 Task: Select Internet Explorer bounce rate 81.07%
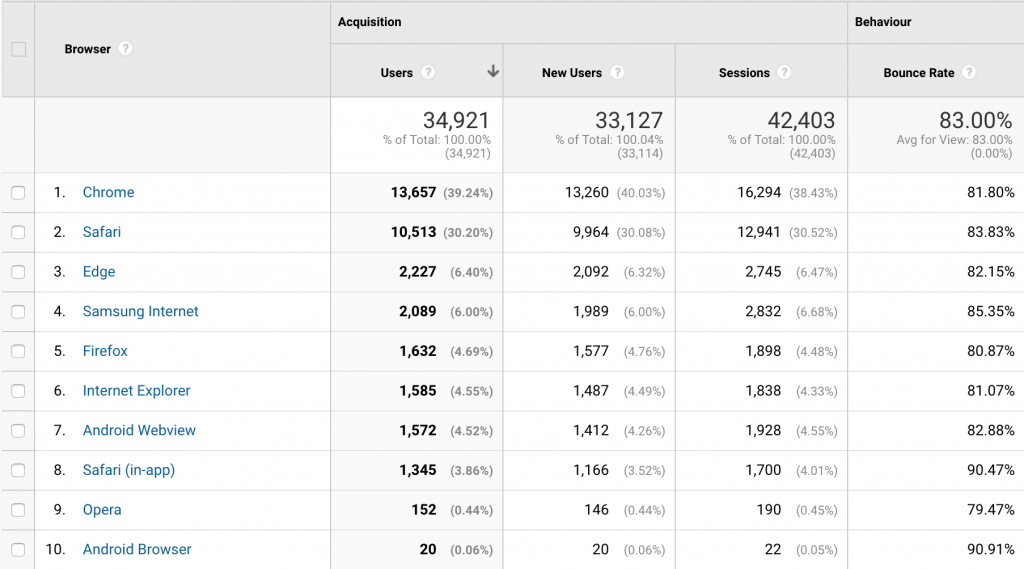click(991, 391)
